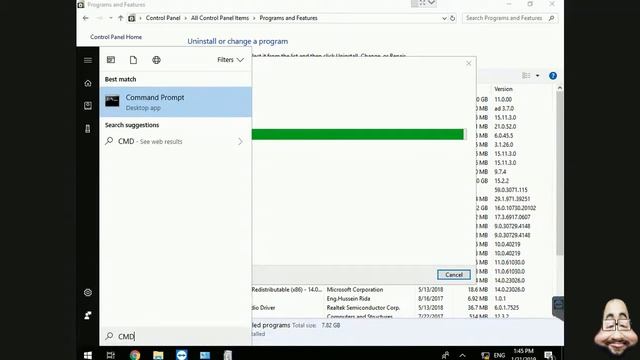Viewport: 640px width, 360px height.
Task: Open Windows Start button on taskbar
Action: 87,355
